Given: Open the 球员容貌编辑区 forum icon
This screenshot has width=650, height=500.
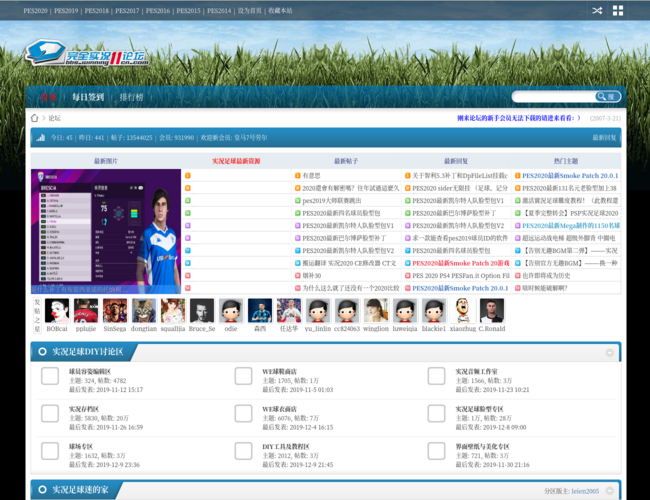Looking at the screenshot, I should [x=50, y=376].
